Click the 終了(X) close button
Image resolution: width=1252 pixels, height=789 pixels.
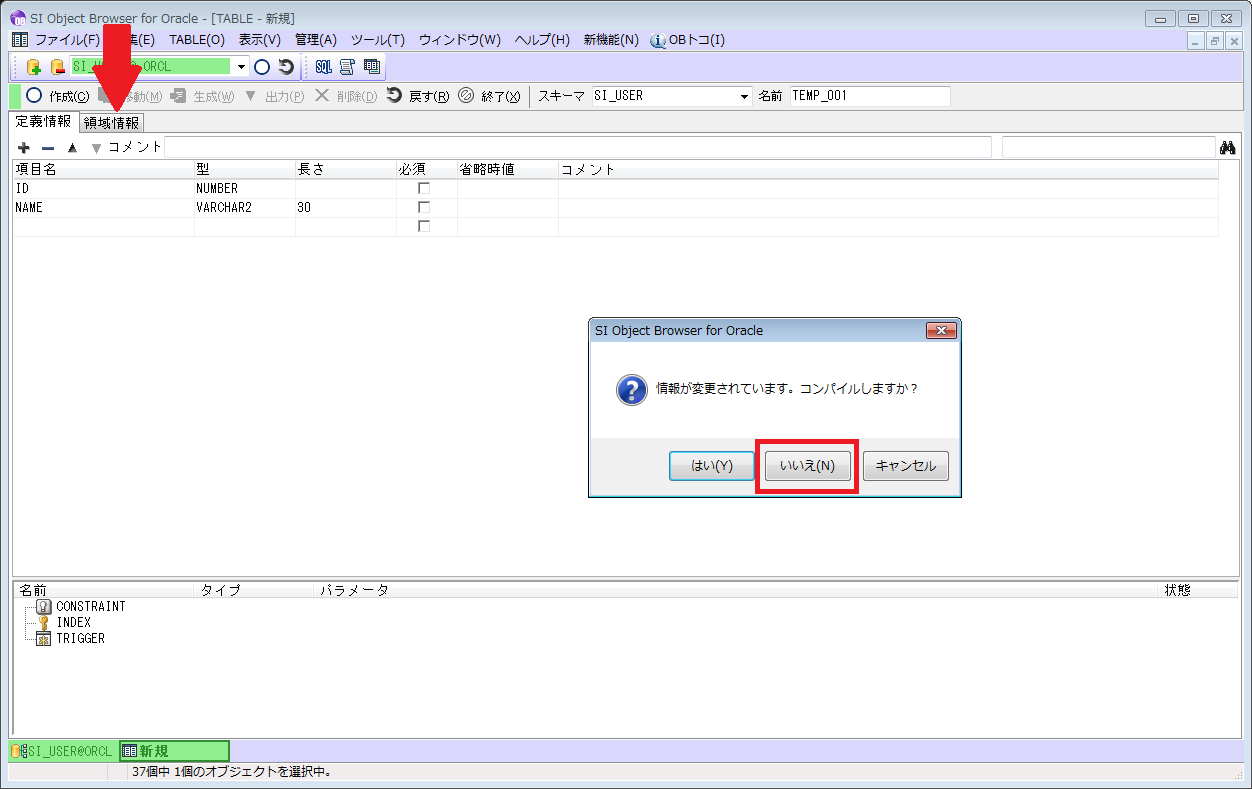(x=490, y=96)
